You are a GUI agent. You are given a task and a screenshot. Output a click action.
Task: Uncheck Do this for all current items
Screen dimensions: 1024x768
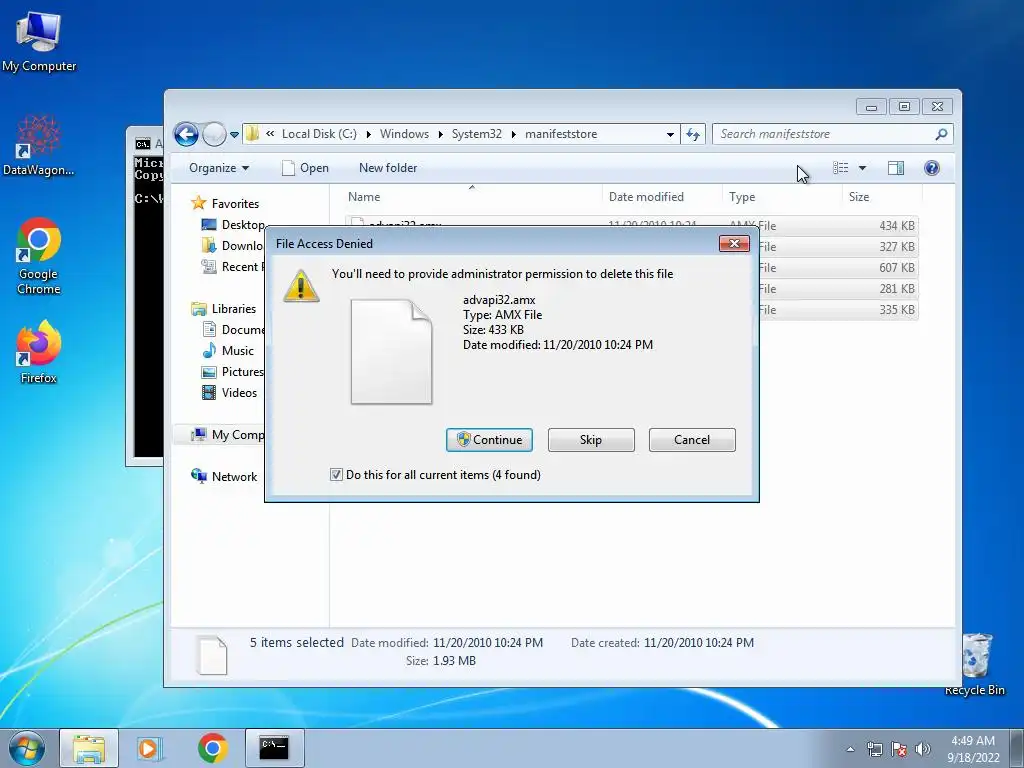[336, 475]
